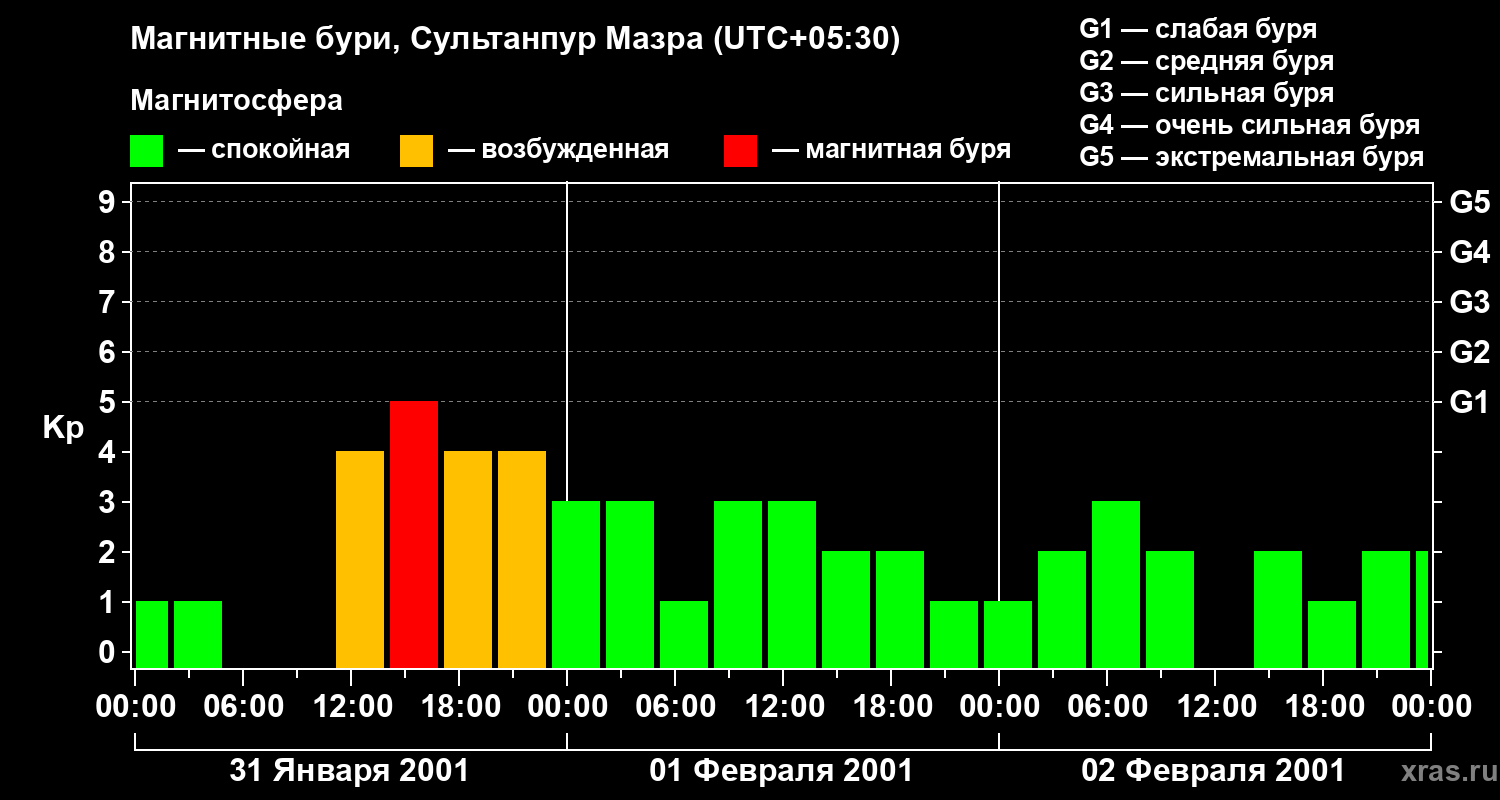Click the 'Магнитосфера' heading
This screenshot has height=800, width=1500.
pyautogui.click(x=236, y=101)
